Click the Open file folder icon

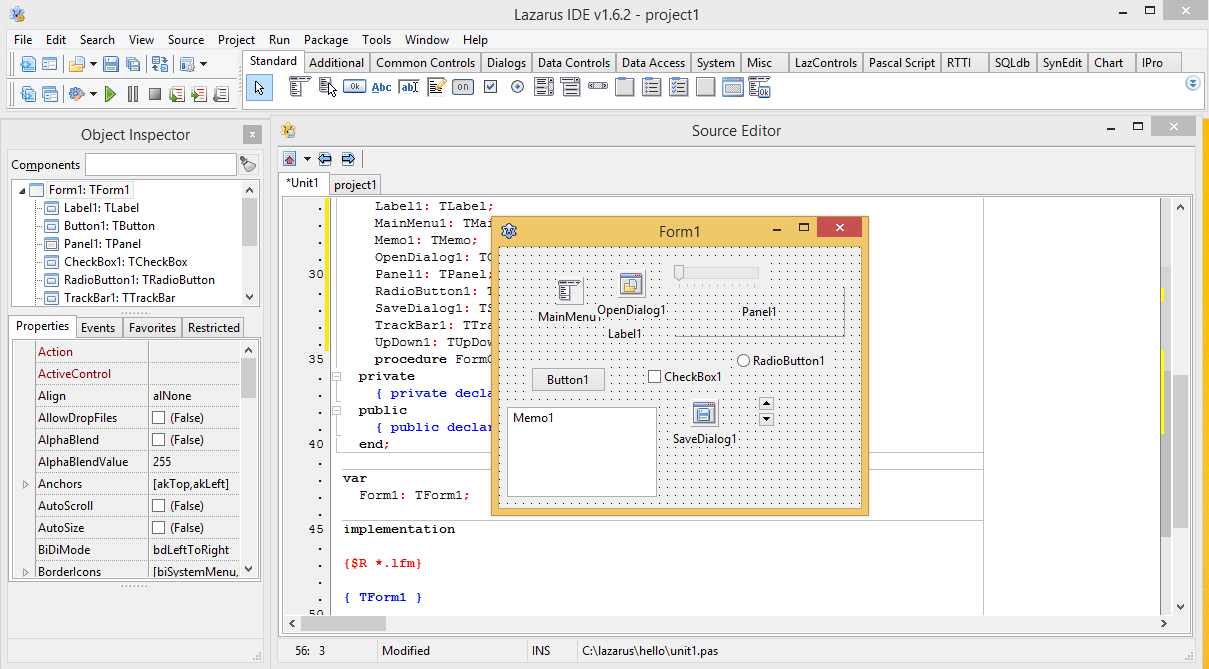[77, 64]
